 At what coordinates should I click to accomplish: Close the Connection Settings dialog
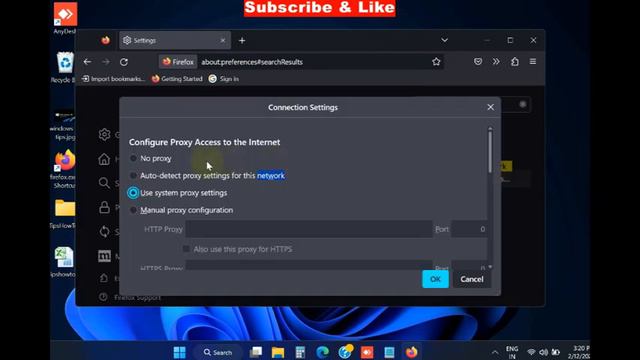(491, 107)
